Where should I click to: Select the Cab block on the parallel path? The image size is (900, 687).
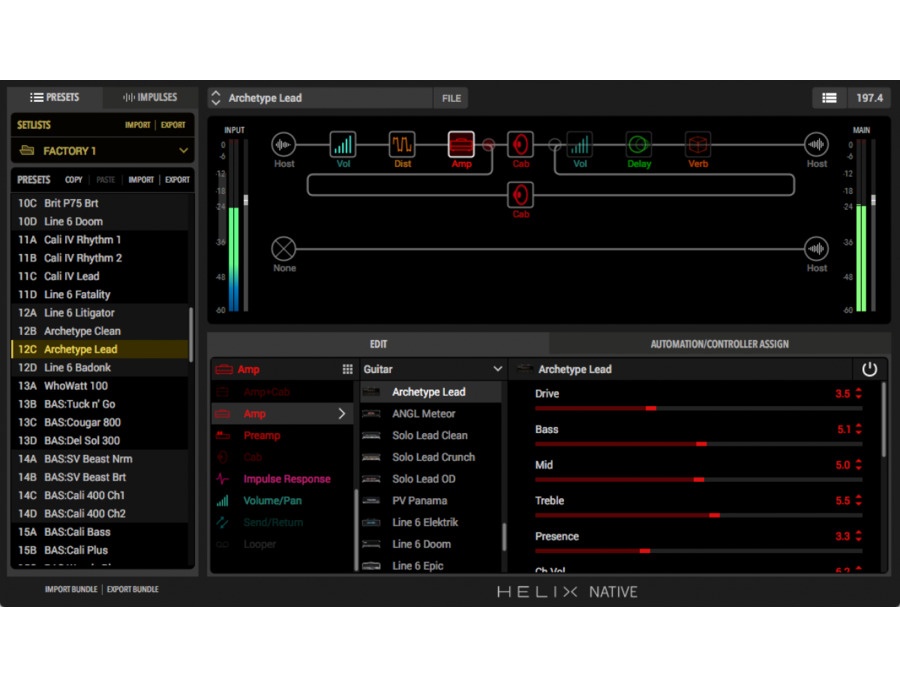pyautogui.click(x=520, y=196)
